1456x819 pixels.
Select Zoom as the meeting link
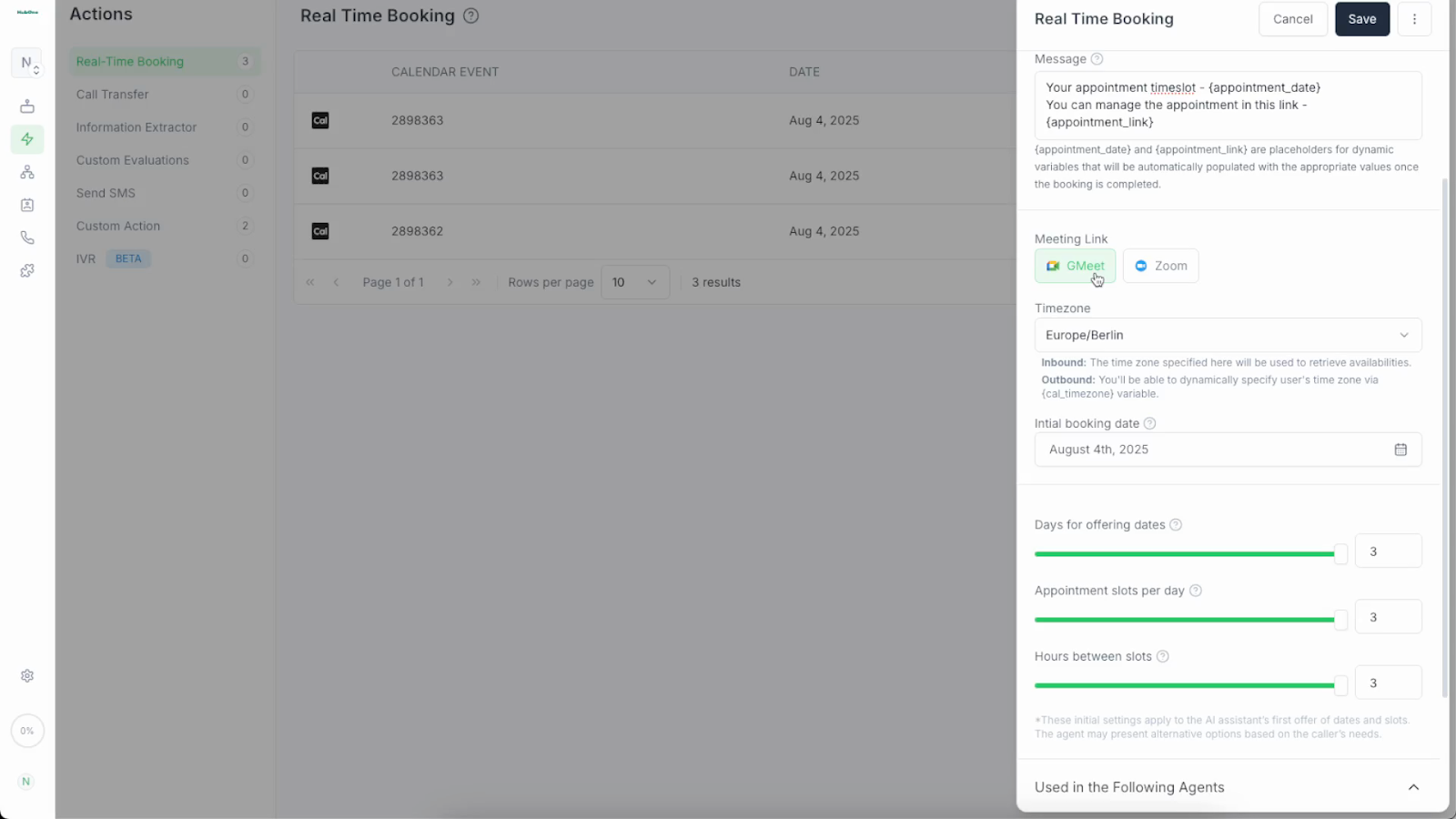[x=1160, y=266]
